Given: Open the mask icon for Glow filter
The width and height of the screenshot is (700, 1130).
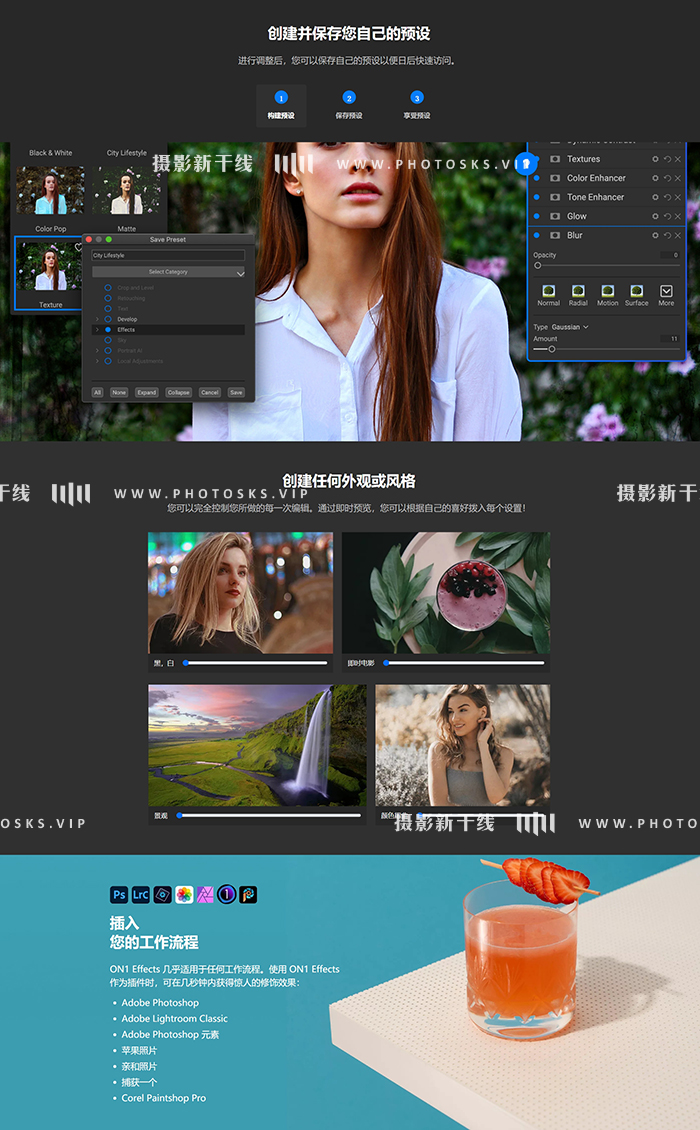Looking at the screenshot, I should 555,216.
